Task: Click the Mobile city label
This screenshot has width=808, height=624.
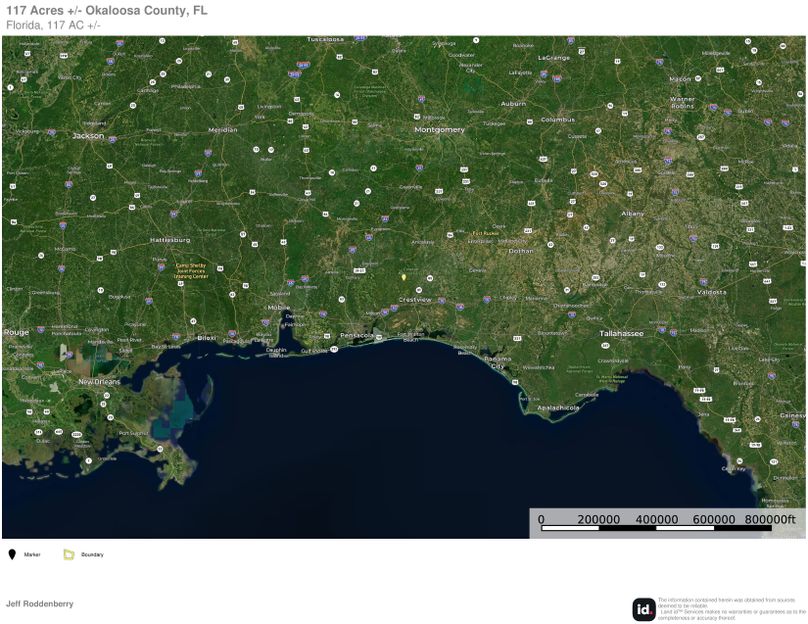Action: (x=278, y=308)
